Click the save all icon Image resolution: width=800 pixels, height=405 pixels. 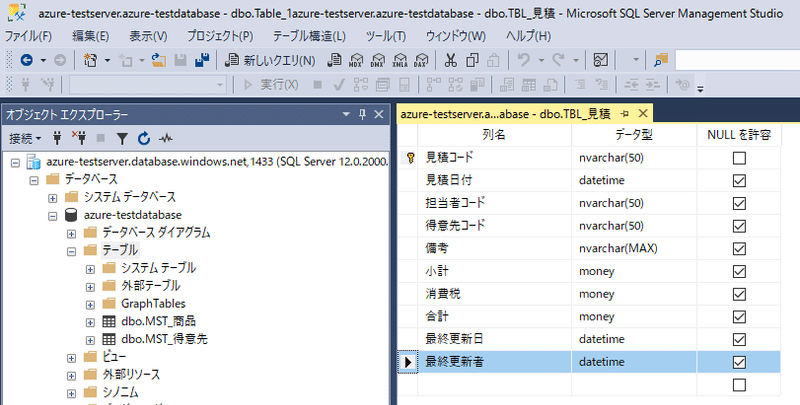[x=203, y=60]
